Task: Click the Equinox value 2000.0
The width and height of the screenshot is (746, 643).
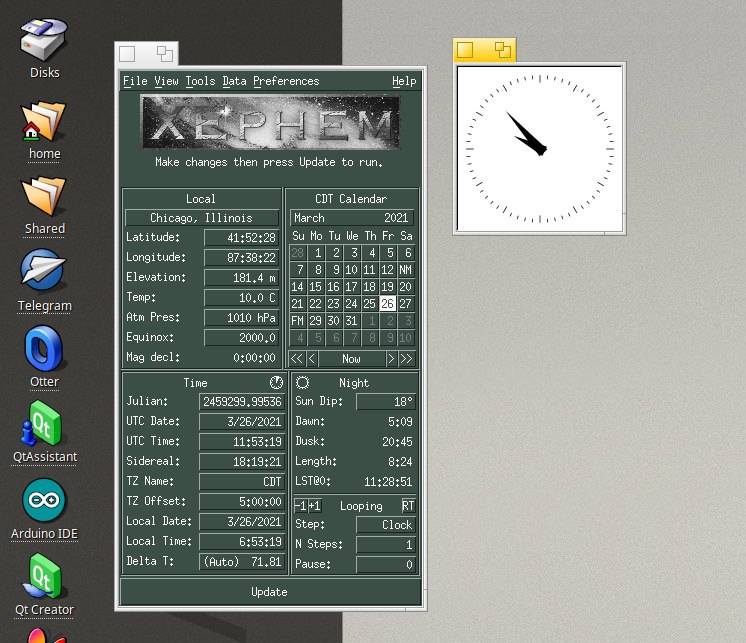Action: pos(242,338)
